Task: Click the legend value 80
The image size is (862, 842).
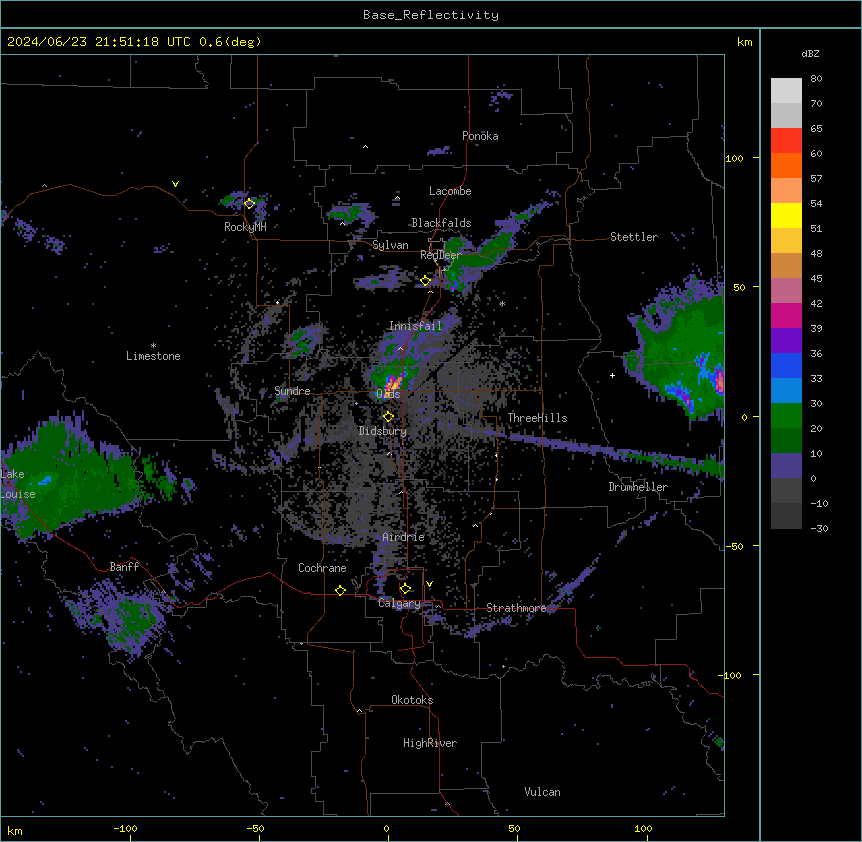Action: pyautogui.click(x=816, y=79)
